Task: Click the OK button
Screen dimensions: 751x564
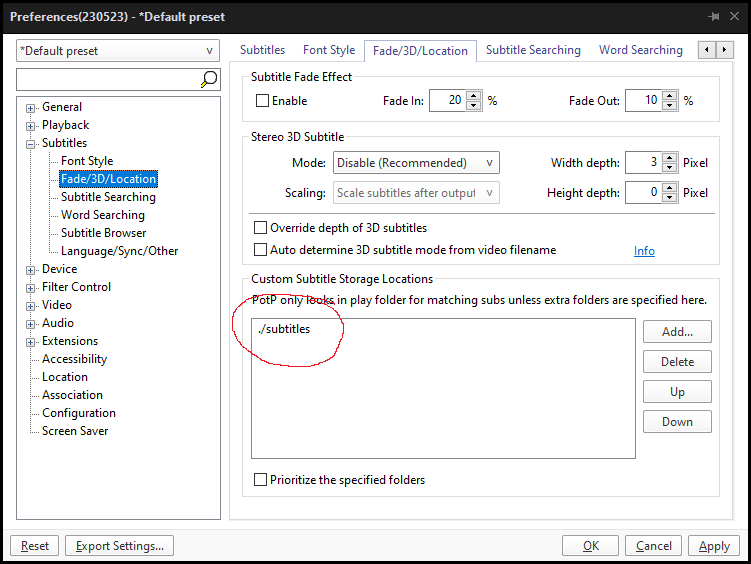Action: [x=591, y=546]
